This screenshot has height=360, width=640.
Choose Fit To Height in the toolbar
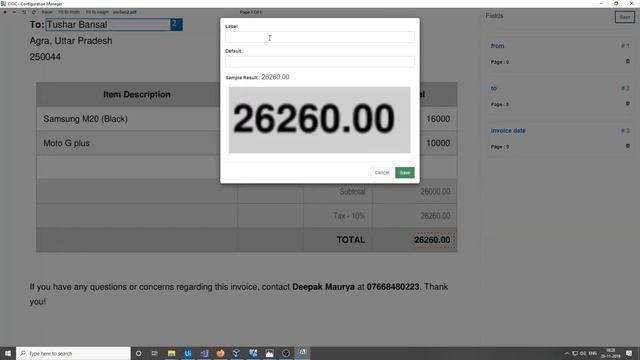pyautogui.click(x=97, y=12)
